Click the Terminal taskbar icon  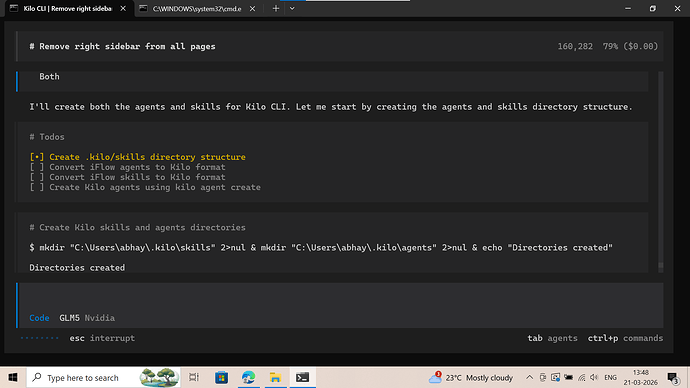302,377
